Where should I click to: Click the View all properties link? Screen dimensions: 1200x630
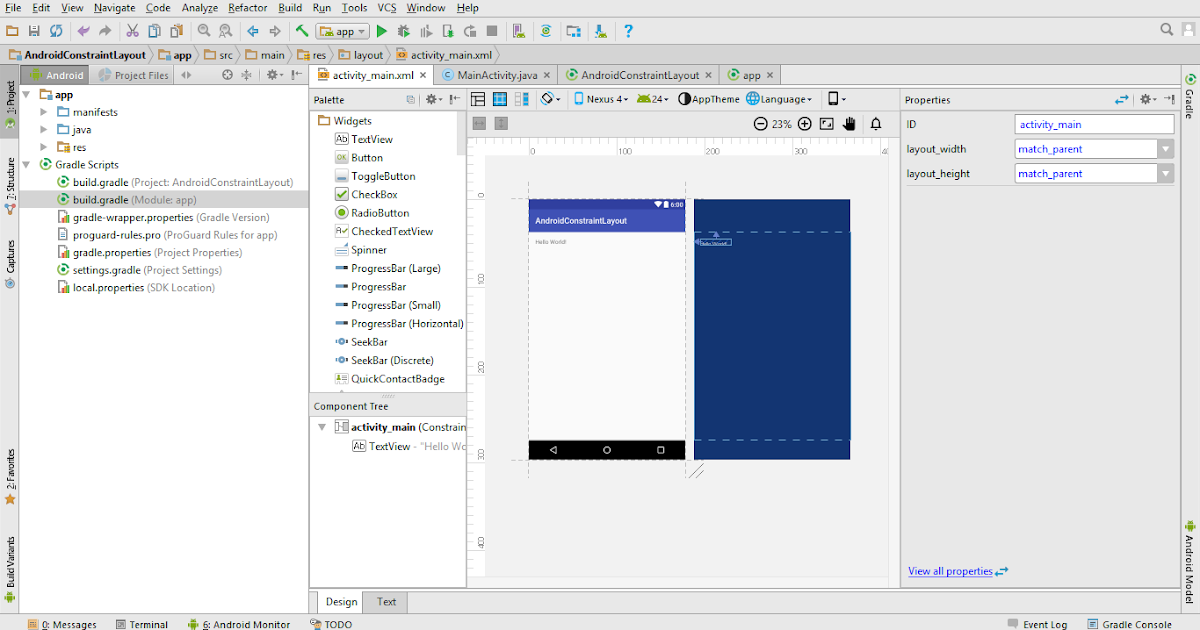pyautogui.click(x=949, y=570)
